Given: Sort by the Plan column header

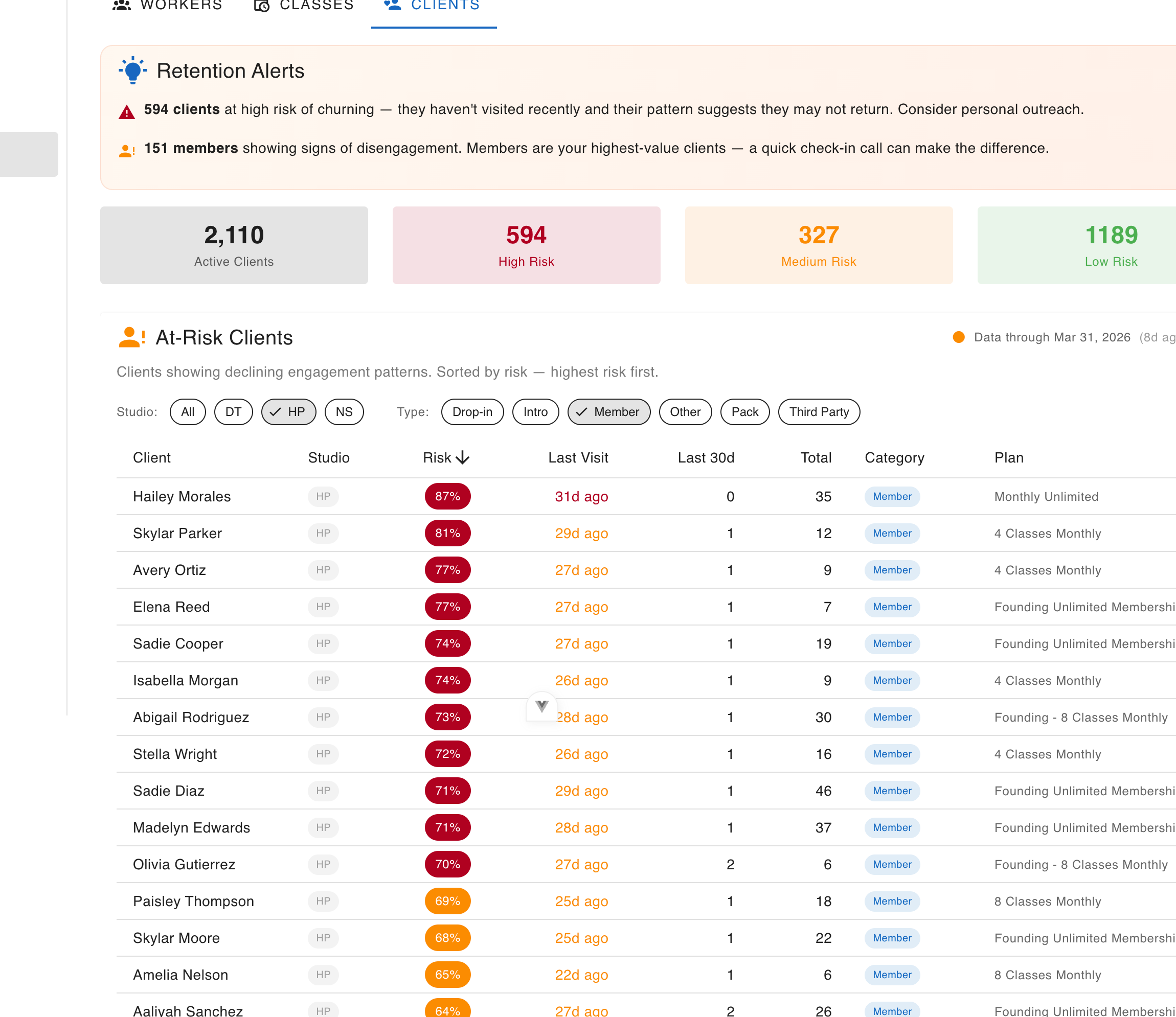Looking at the screenshot, I should [x=1009, y=457].
